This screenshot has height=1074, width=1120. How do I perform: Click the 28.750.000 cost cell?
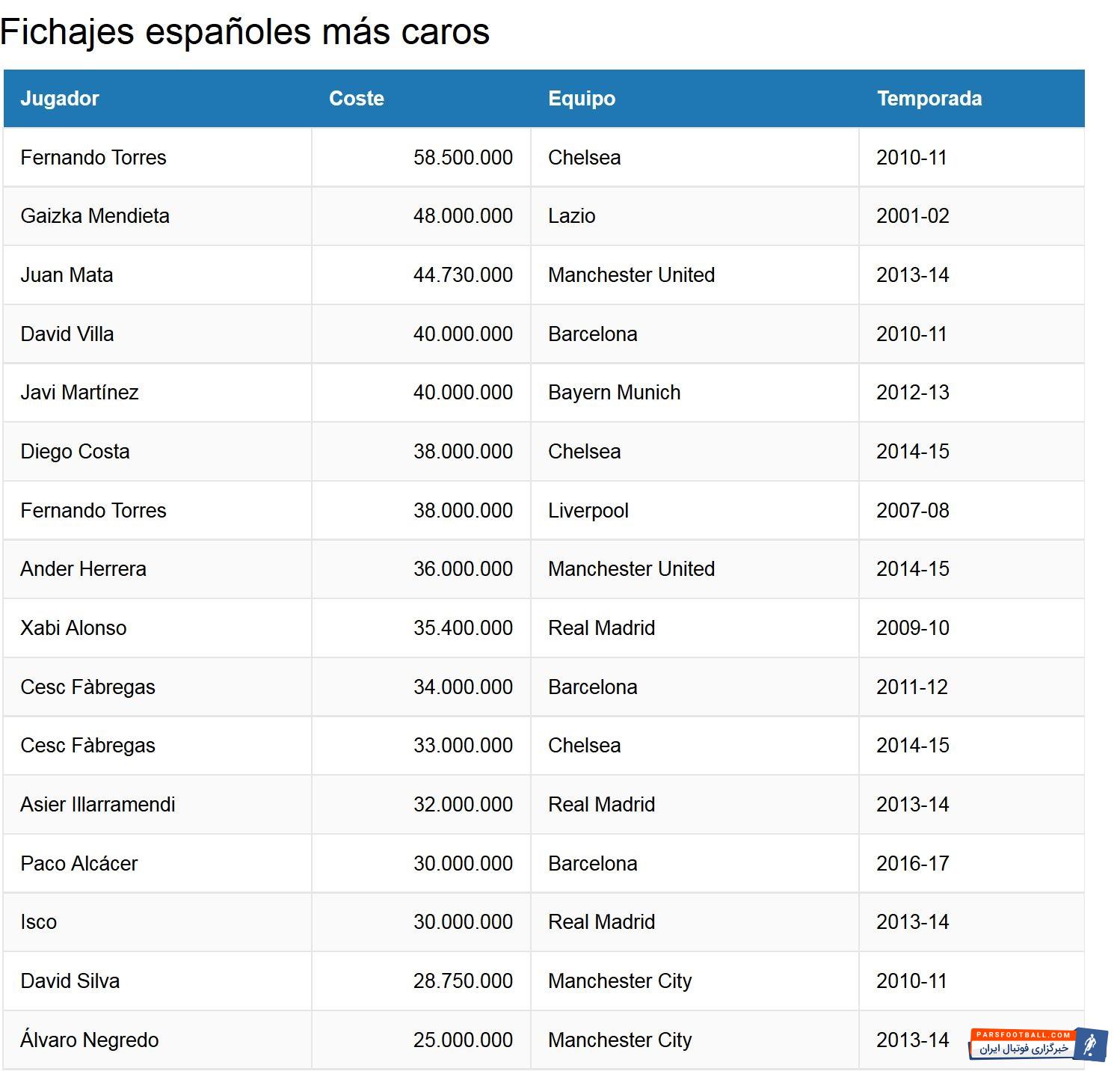(463, 981)
